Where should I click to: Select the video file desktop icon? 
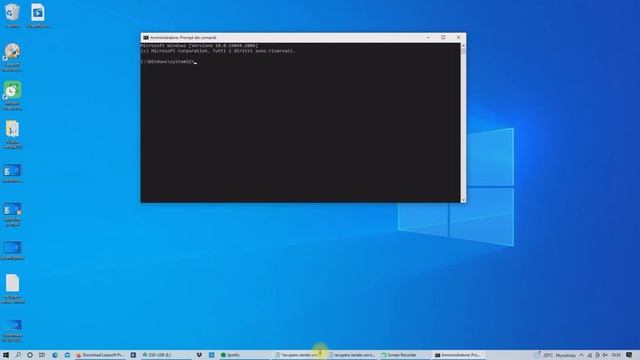coord(38,16)
